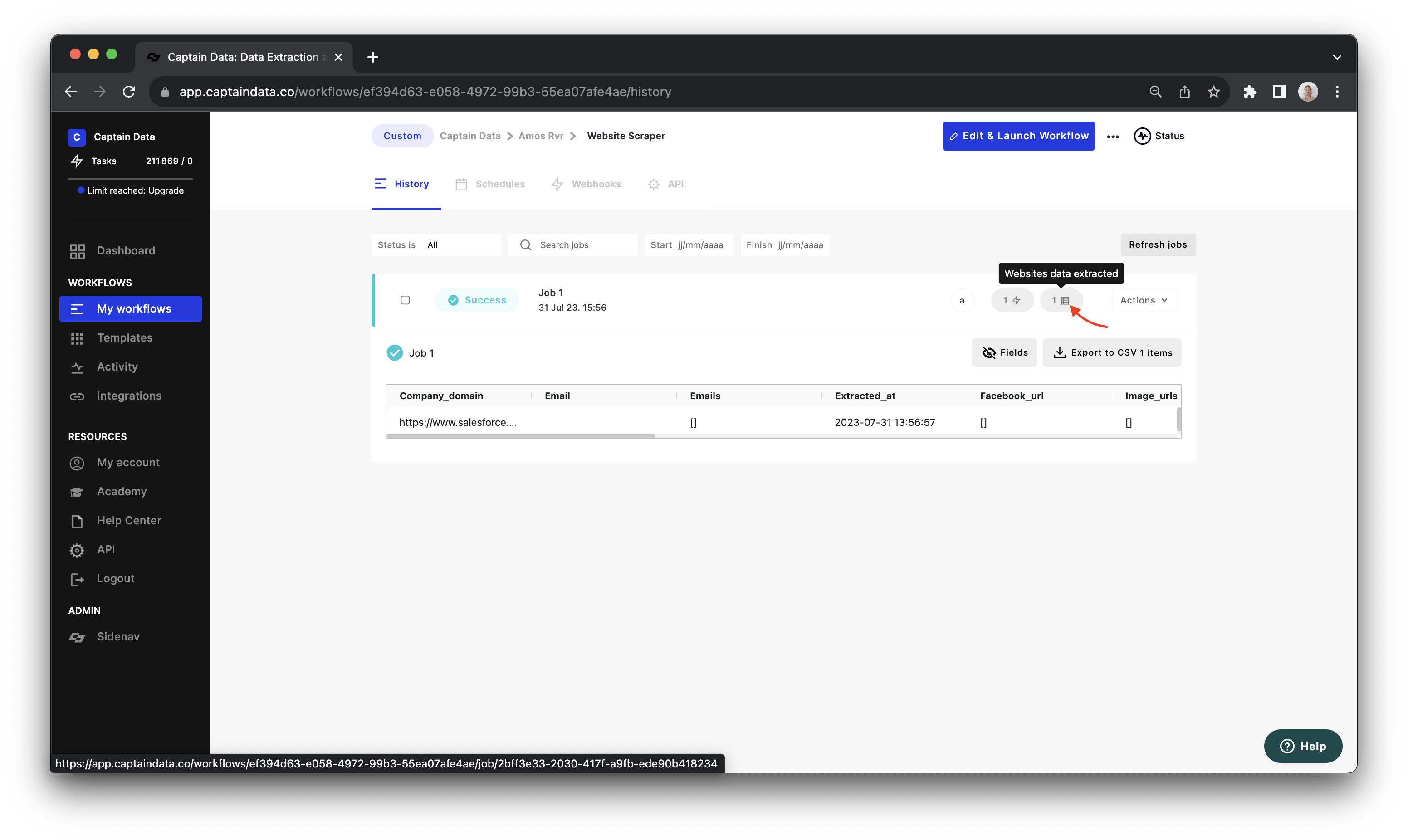The image size is (1408, 840).
Task: Open Integrations link icon
Action: point(77,396)
